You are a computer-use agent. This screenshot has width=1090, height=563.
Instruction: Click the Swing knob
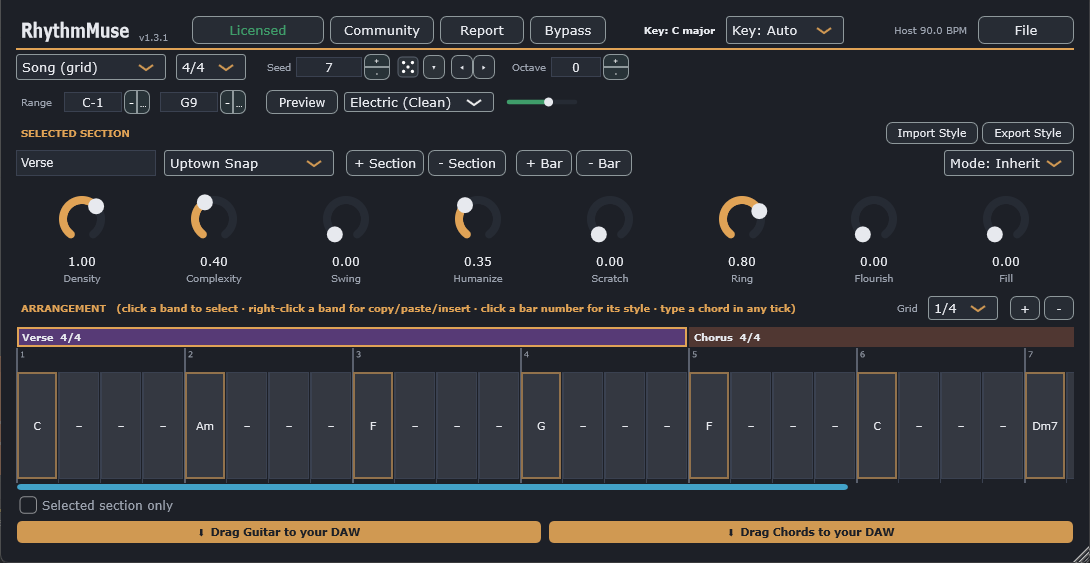pos(346,218)
